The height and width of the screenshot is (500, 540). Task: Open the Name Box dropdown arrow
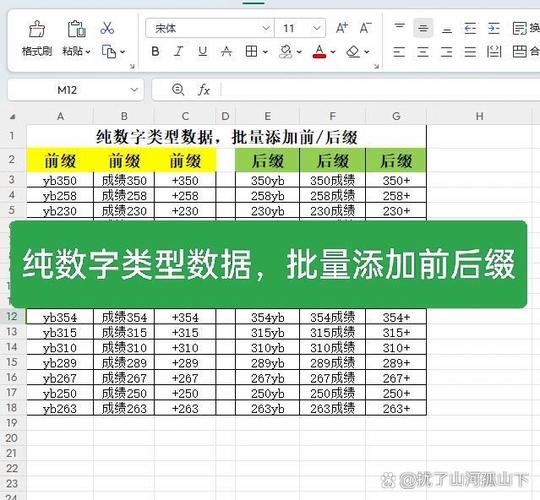[134, 90]
